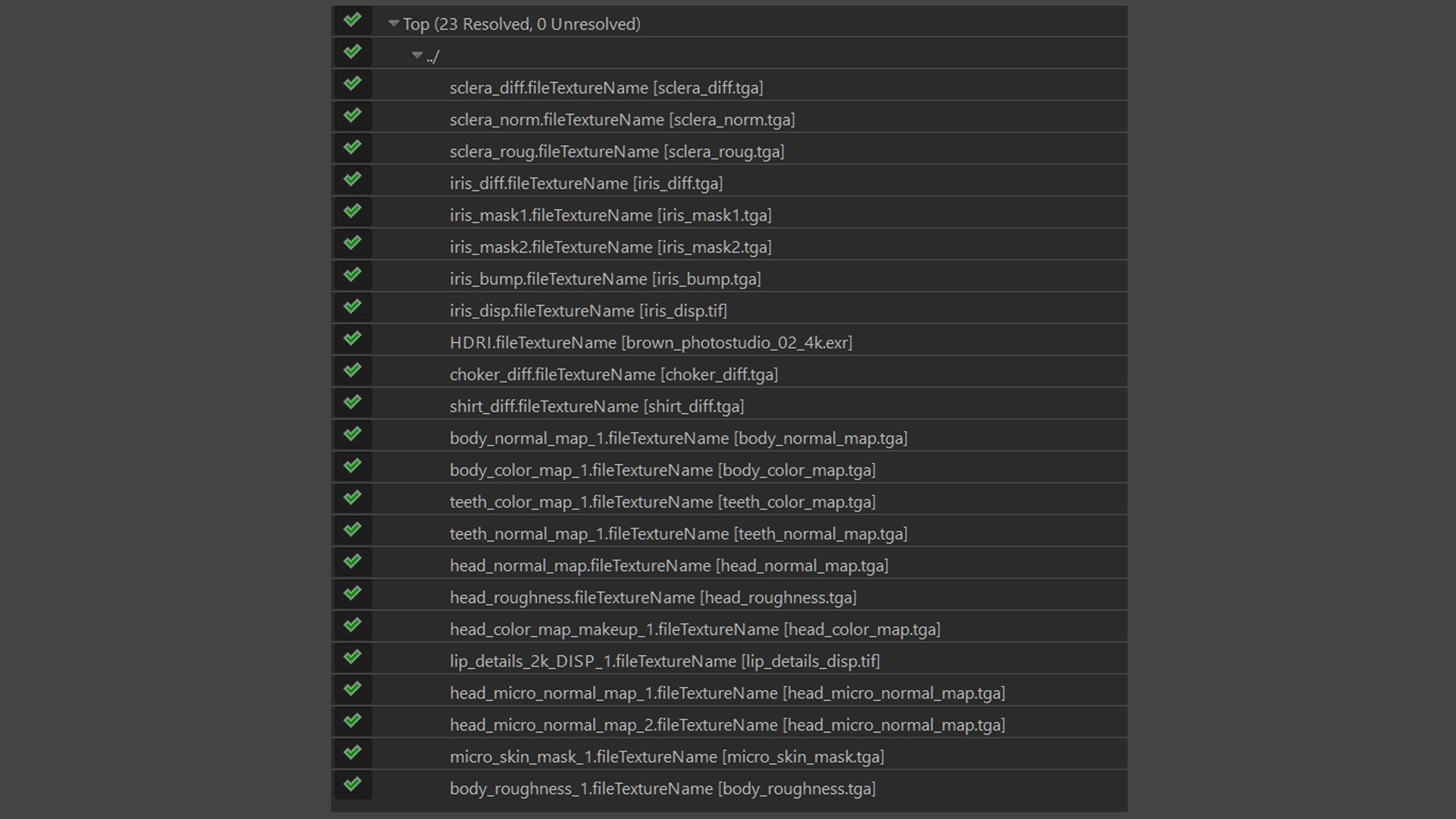The width and height of the screenshot is (1456, 819).
Task: Click green checkmark beside head_roughness.fileTextureName
Action: click(352, 593)
